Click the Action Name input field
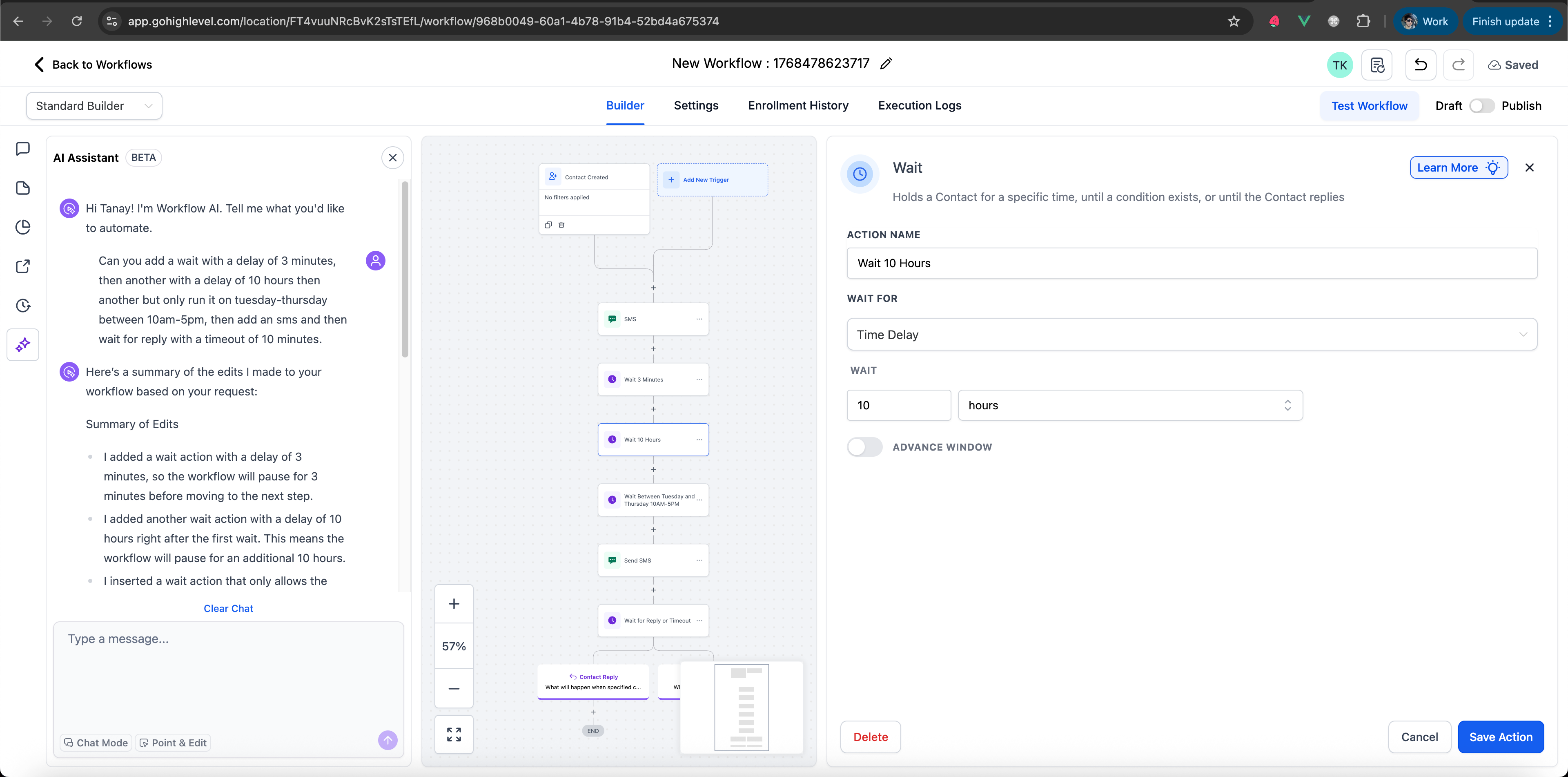 tap(1191, 263)
